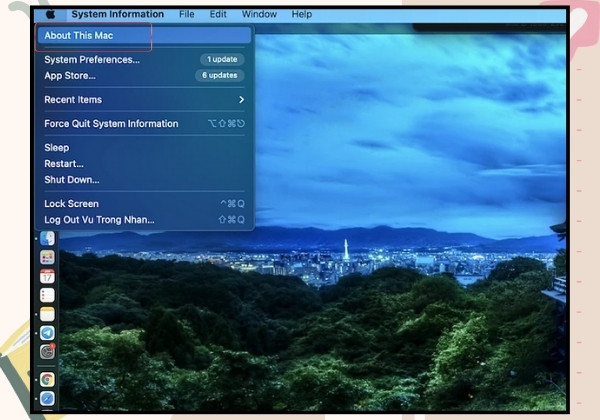This screenshot has width=600, height=420.
Task: Choose Force Quit System Information
Action: [x=144, y=124]
